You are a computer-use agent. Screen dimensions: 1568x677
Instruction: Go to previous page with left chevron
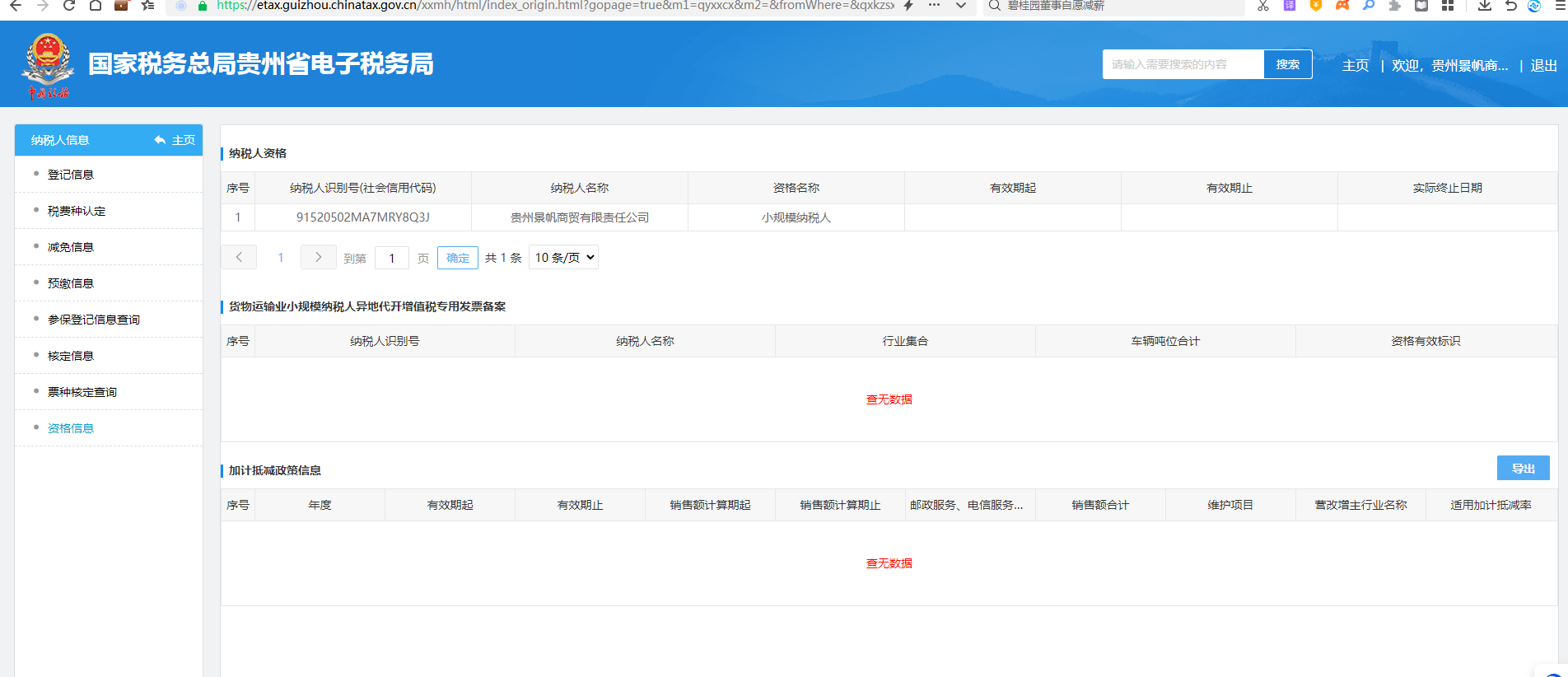pos(239,258)
